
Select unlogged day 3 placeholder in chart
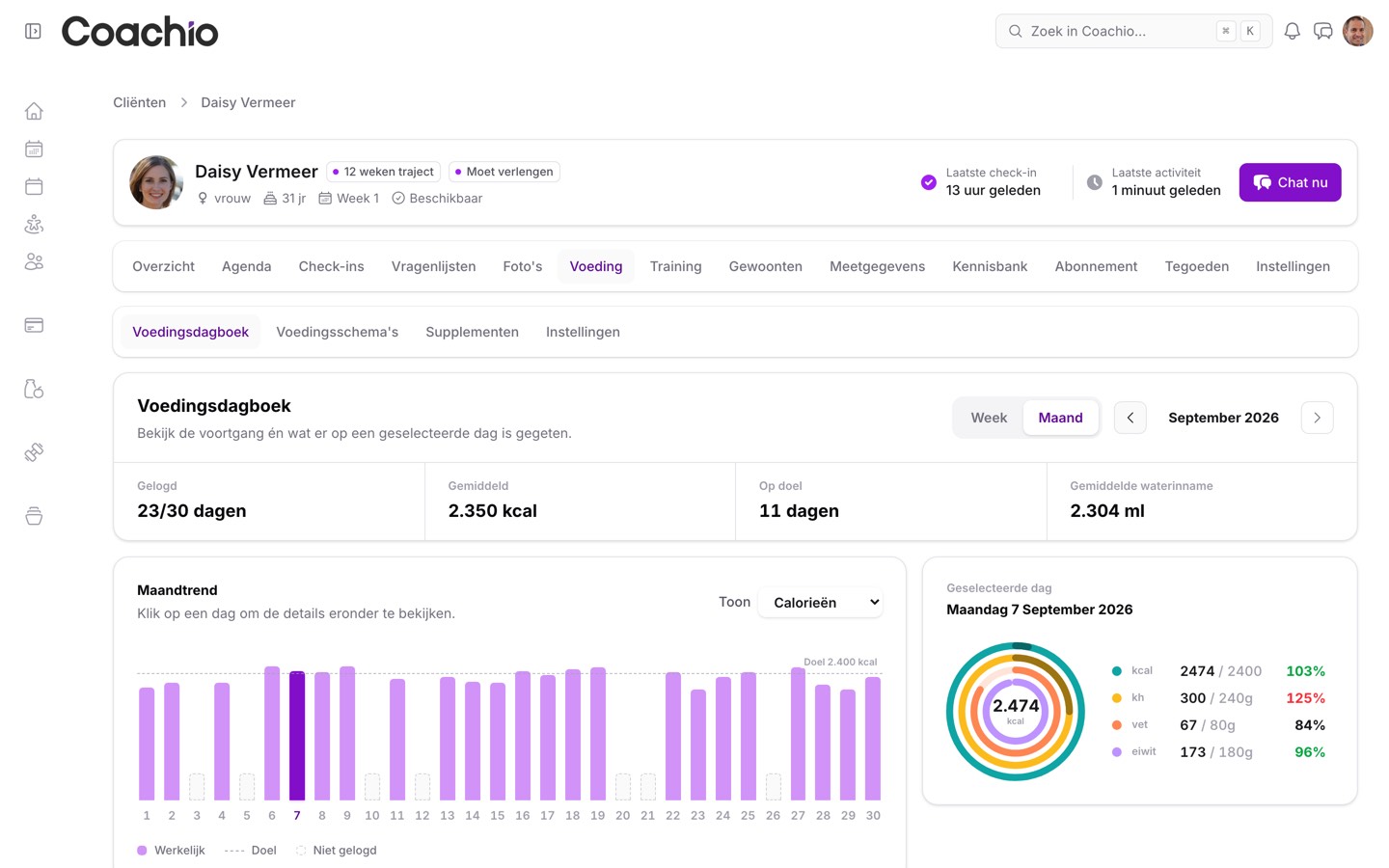point(197,786)
